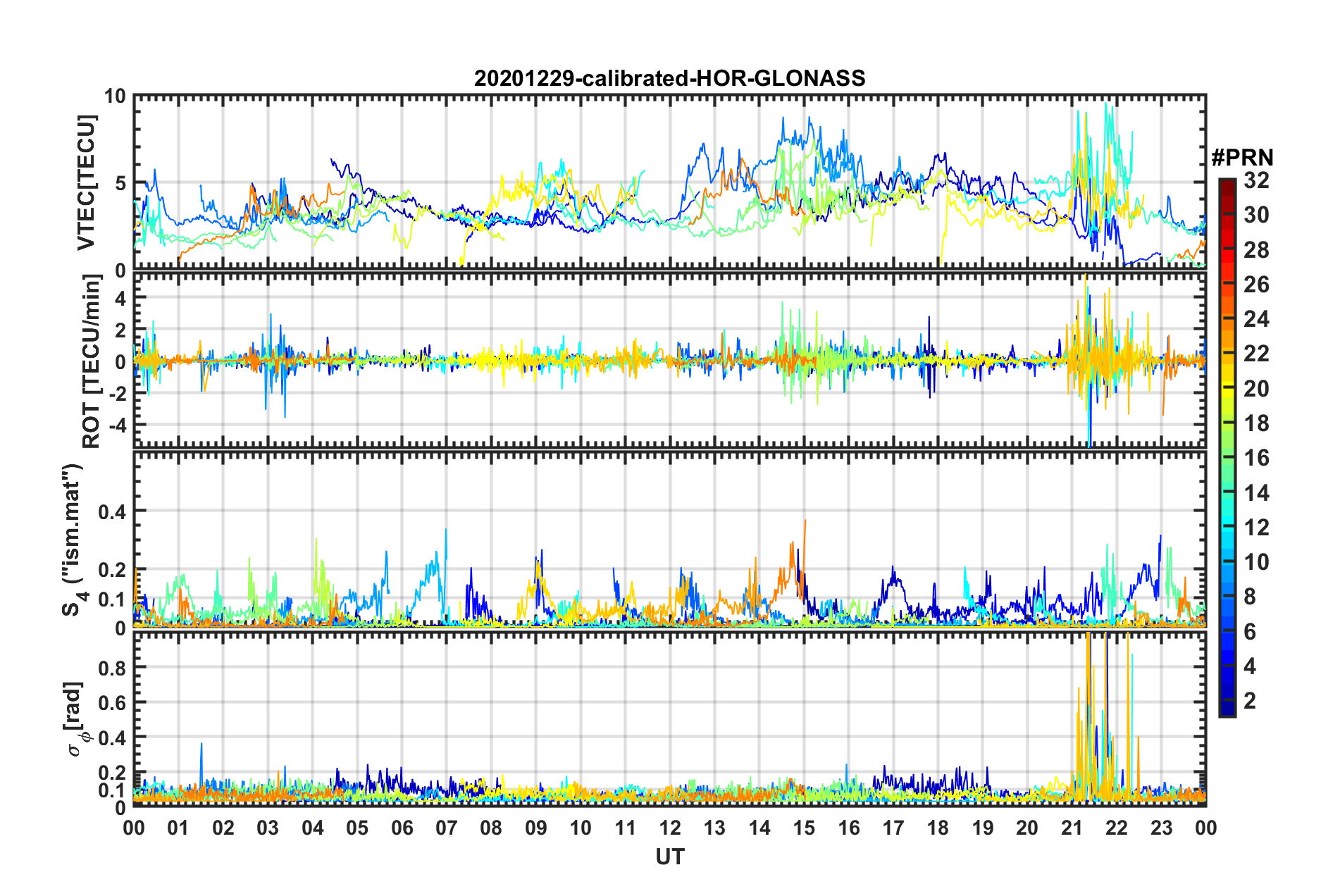Click colorbar tick label 24
The image size is (1340, 896).
click(x=1256, y=320)
